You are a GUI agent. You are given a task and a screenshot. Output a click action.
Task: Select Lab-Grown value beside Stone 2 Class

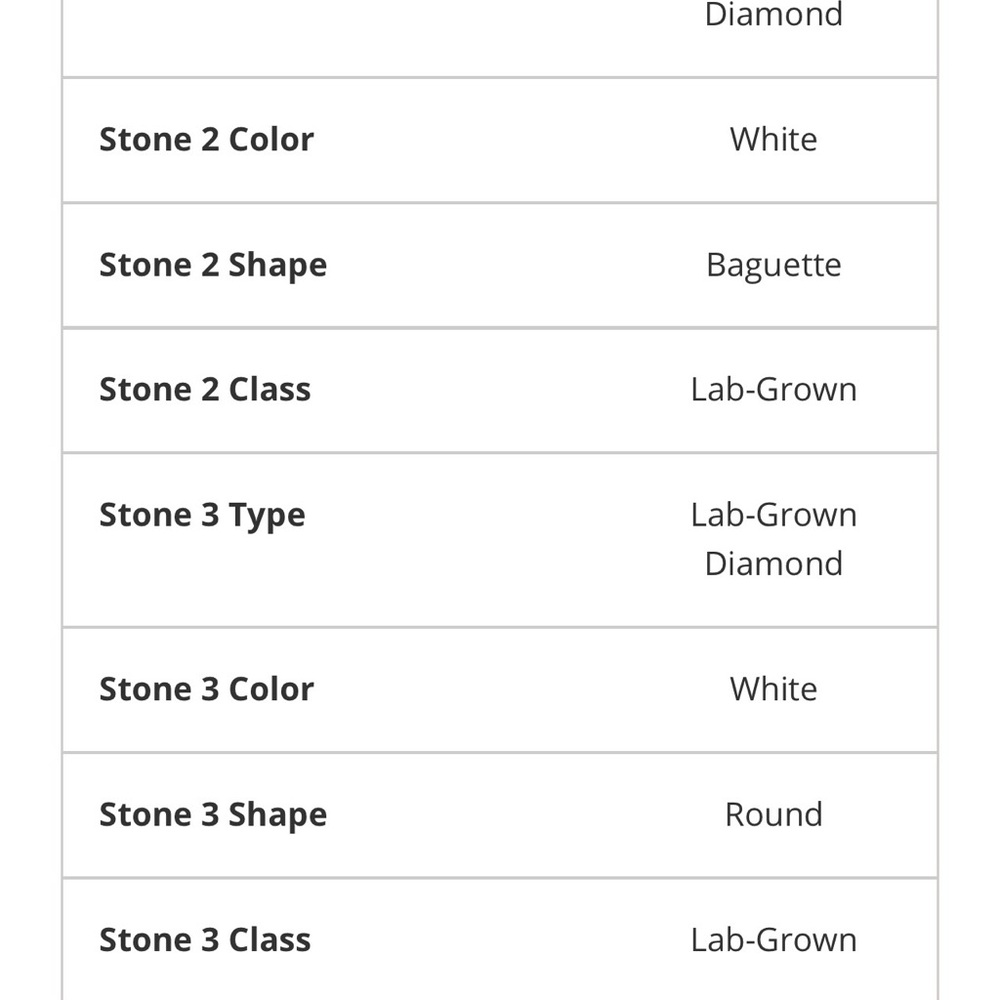pos(773,389)
